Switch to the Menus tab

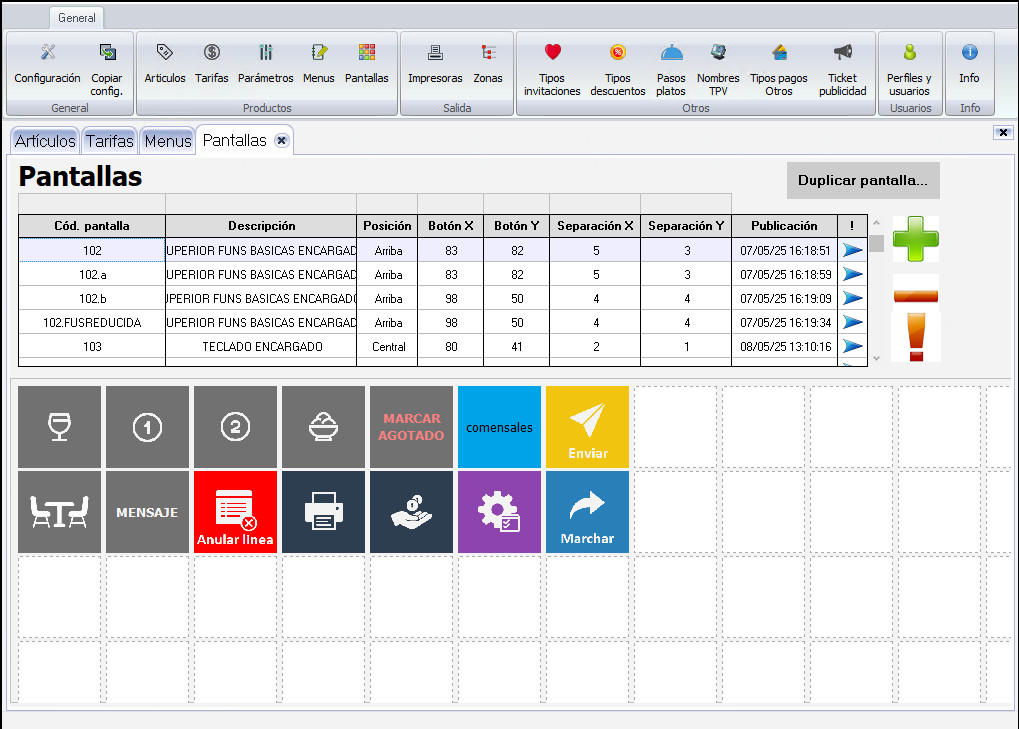[168, 141]
